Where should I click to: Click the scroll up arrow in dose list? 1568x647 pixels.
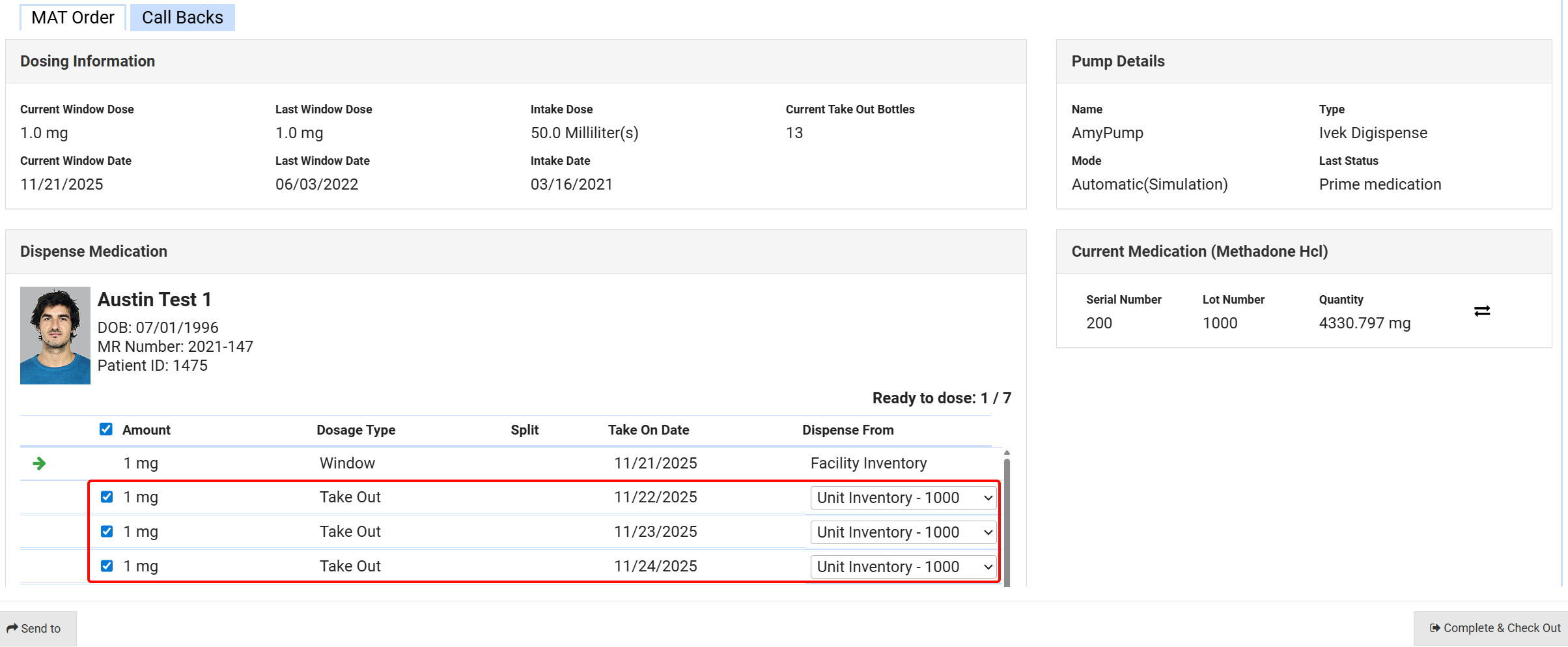tap(1007, 452)
